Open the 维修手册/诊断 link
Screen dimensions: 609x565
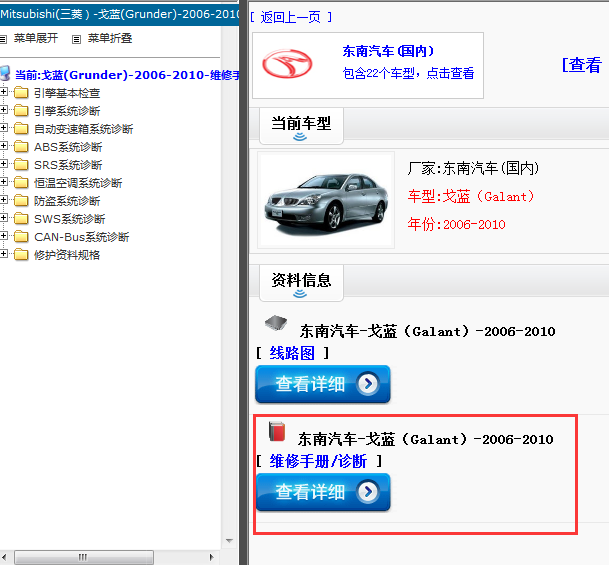[x=318, y=461]
